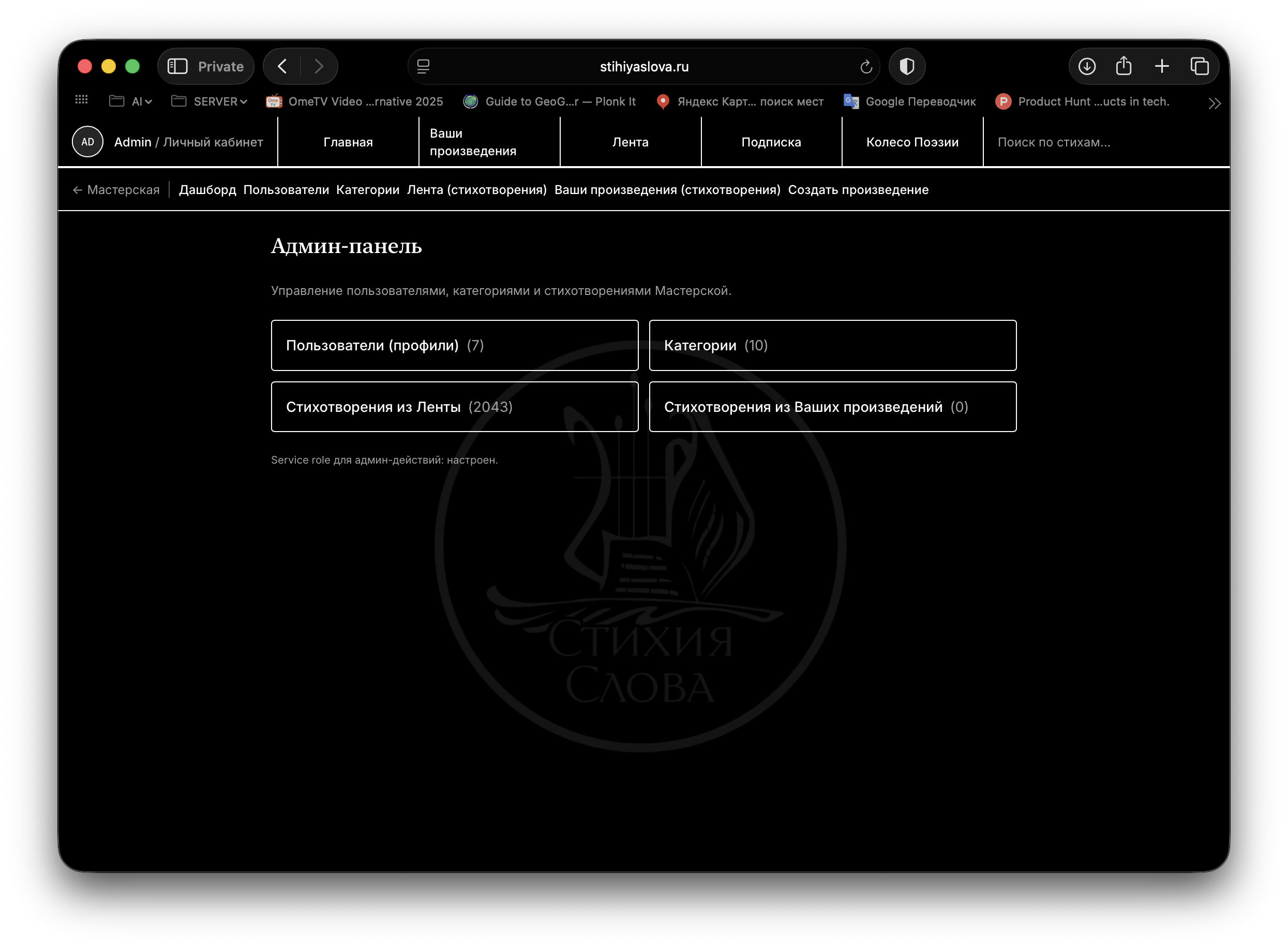Switch to the Лента section
This screenshot has height=949, width=1288.
[x=630, y=141]
